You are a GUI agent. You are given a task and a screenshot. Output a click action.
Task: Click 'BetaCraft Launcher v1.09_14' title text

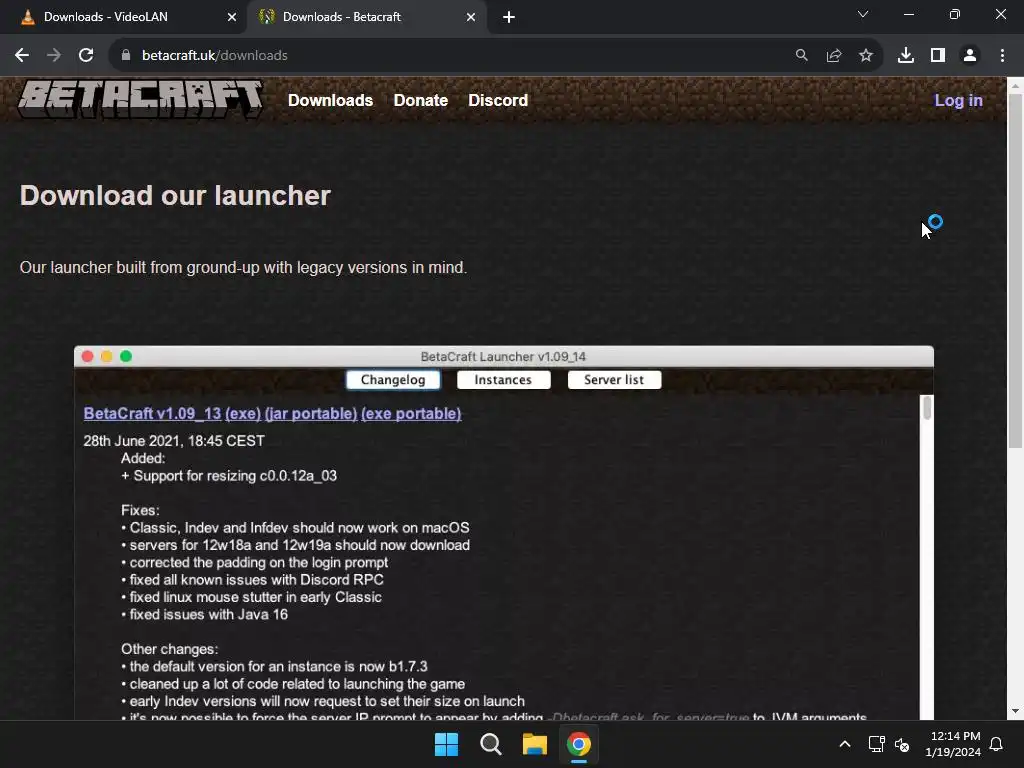pyautogui.click(x=503, y=357)
